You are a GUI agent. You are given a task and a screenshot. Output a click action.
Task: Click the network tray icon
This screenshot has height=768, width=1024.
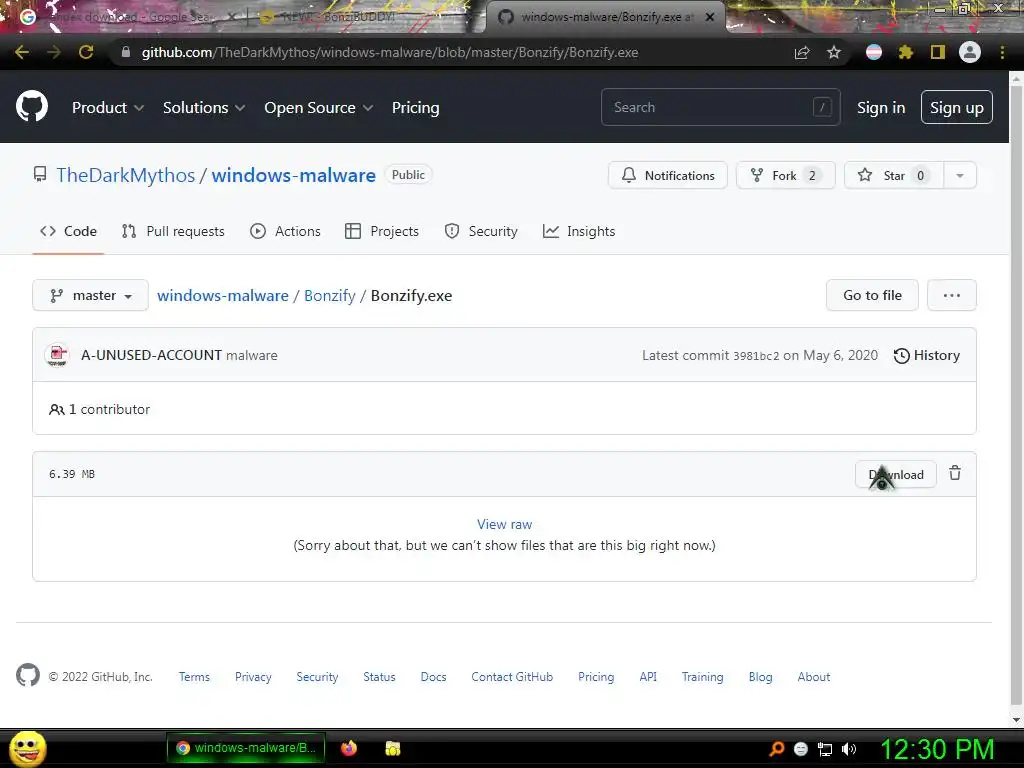click(x=825, y=749)
